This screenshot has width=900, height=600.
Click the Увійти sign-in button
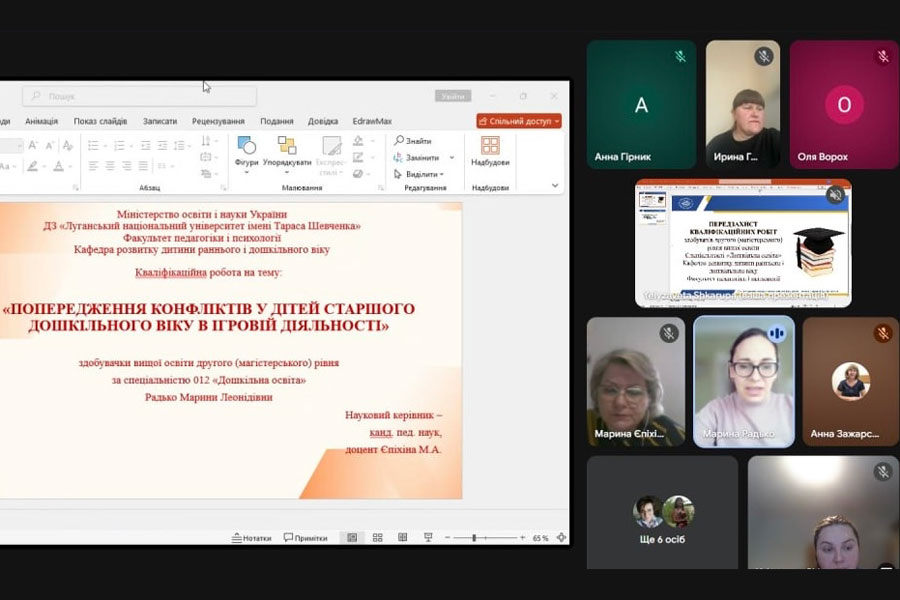(452, 96)
